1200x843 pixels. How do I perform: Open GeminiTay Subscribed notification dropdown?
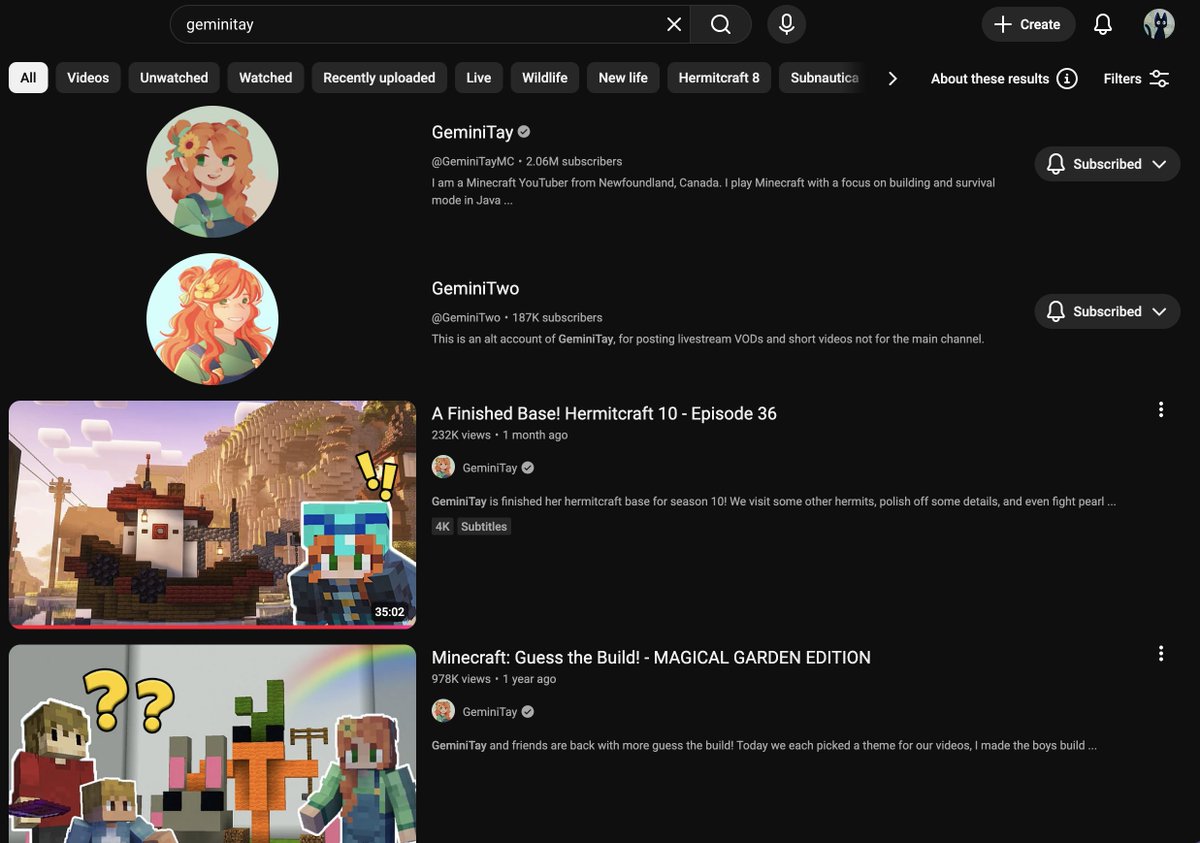click(1107, 164)
